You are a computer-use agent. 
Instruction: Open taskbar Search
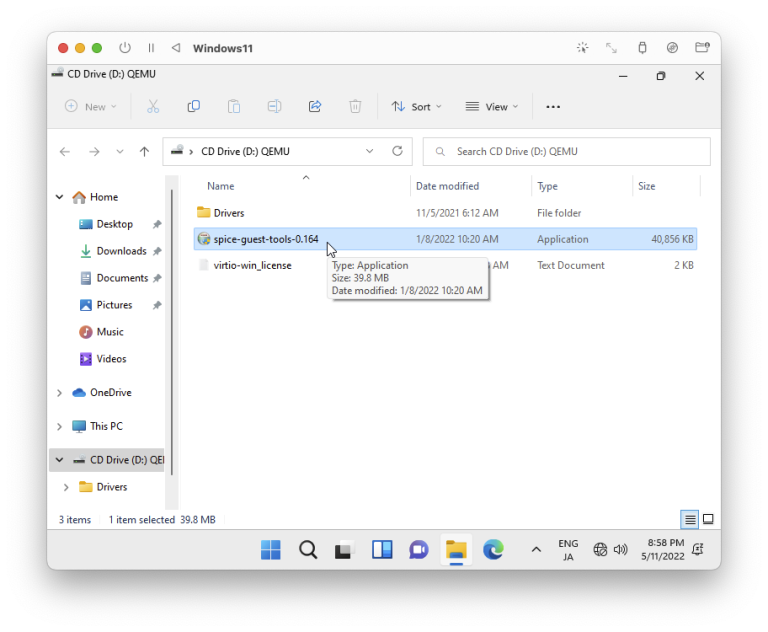tap(308, 550)
